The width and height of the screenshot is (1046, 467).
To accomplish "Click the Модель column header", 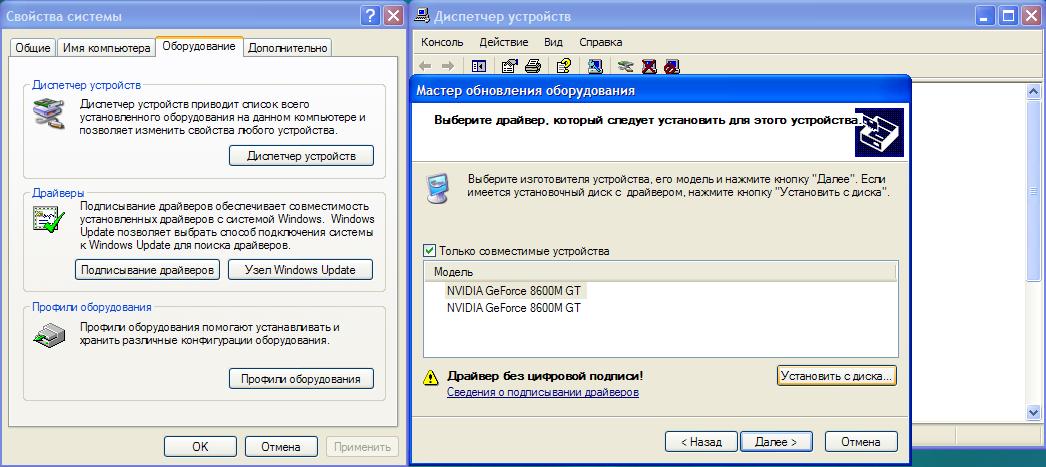I will pyautogui.click(x=660, y=272).
